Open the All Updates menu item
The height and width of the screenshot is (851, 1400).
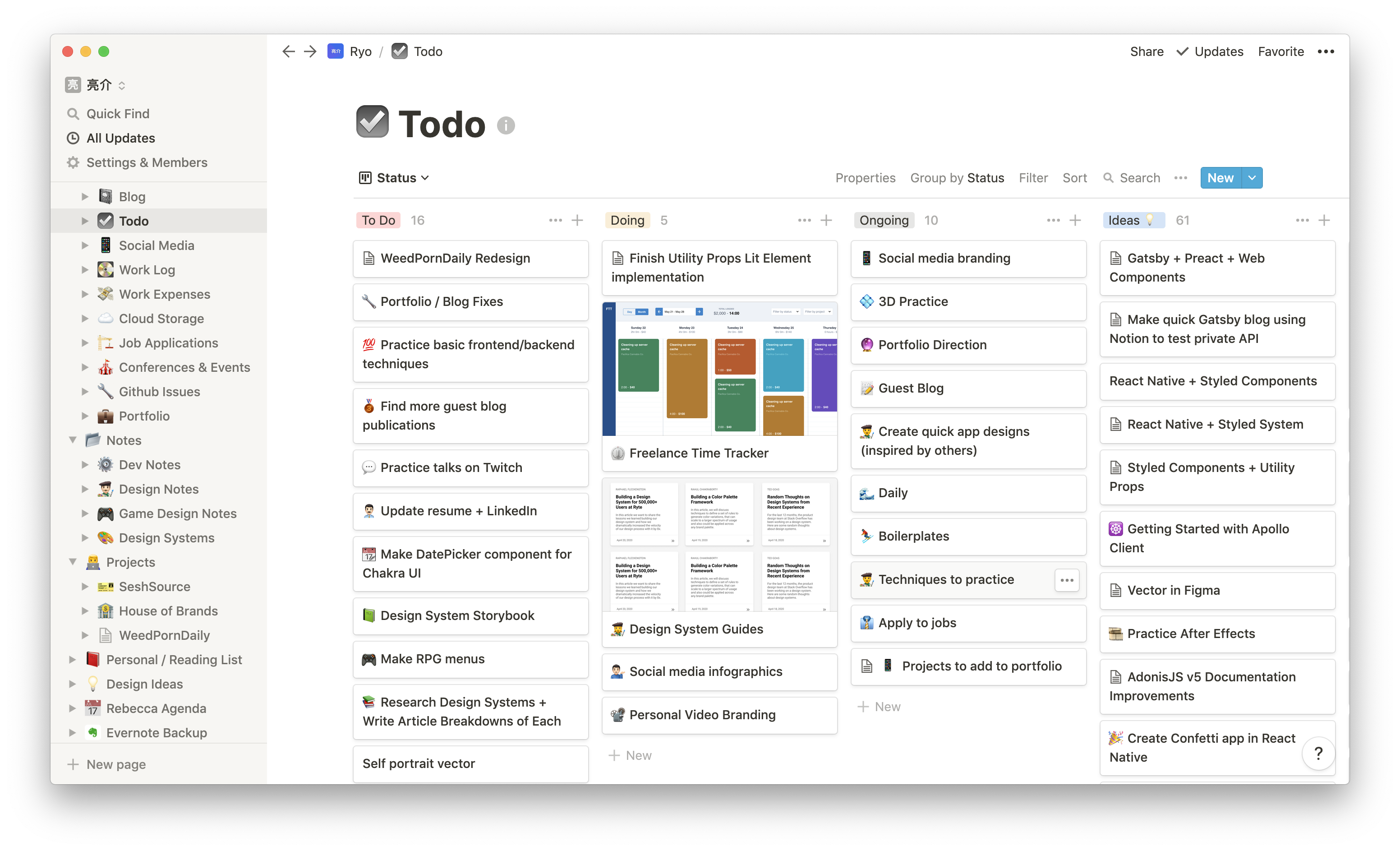[120, 137]
